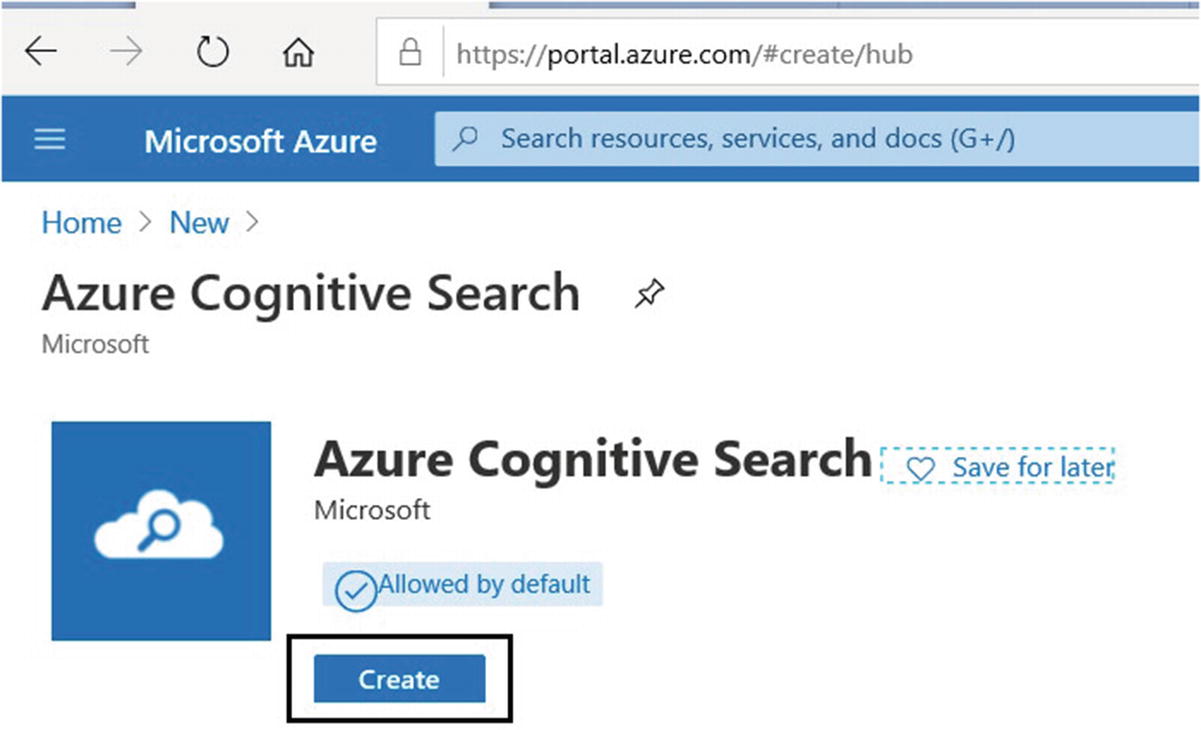The width and height of the screenshot is (1201, 730).
Task: Click the checkmark icon on Allowed by default
Action: tap(355, 590)
